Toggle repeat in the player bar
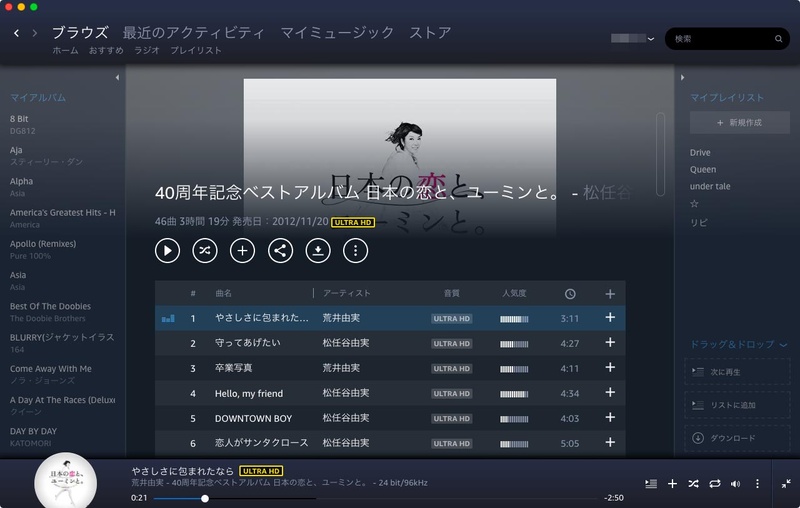This screenshot has width=800, height=508. click(x=715, y=484)
